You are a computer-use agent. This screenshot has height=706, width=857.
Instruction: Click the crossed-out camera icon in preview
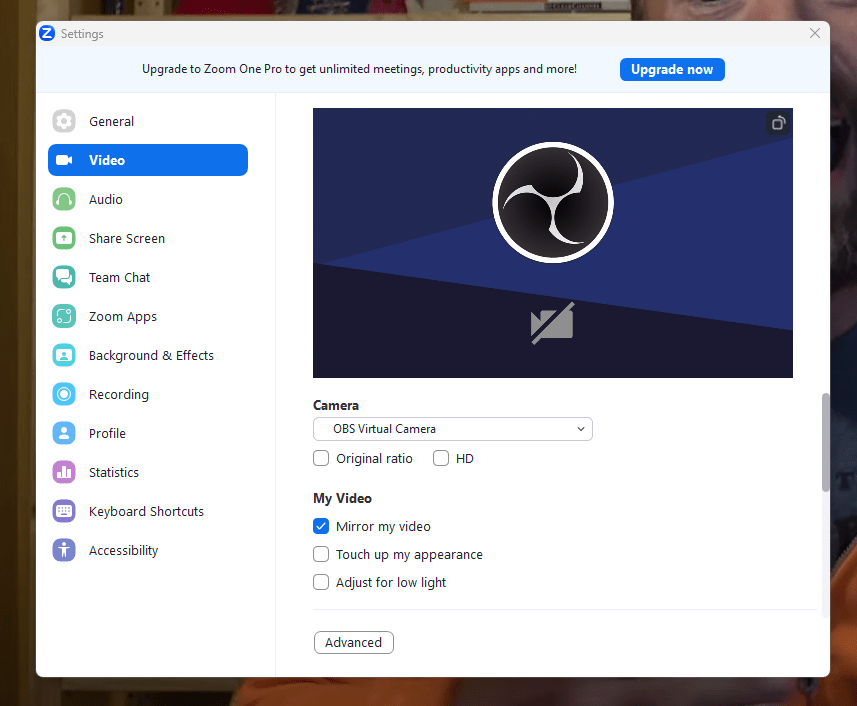(553, 323)
